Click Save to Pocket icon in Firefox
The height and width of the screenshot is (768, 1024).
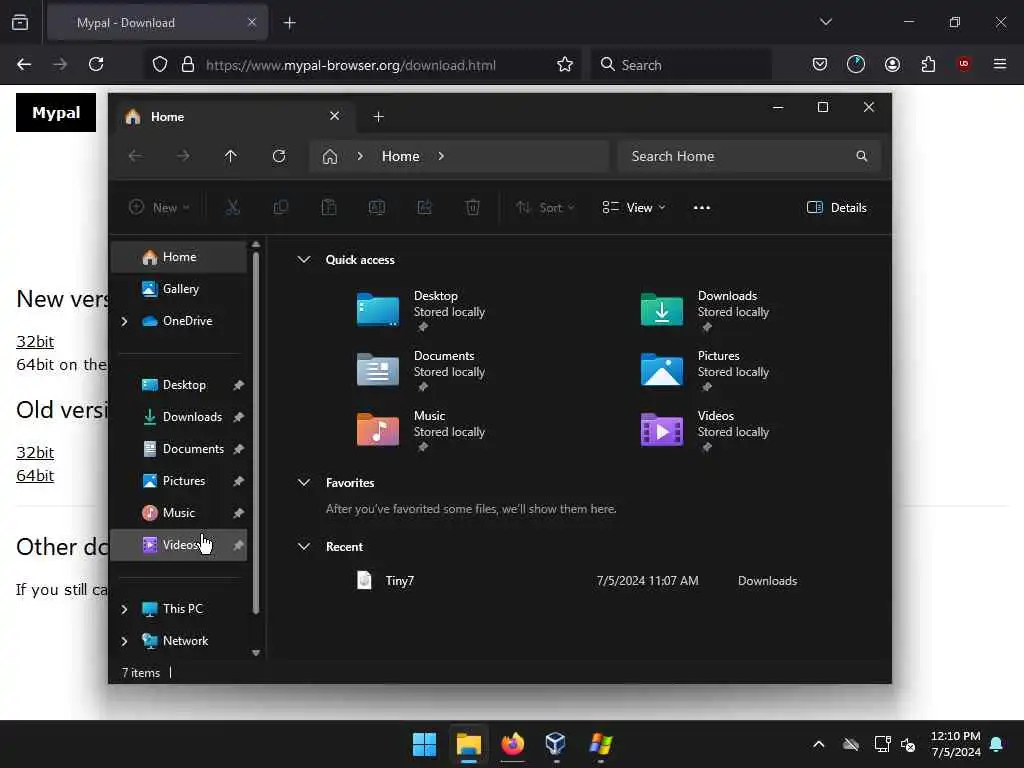tap(820, 64)
